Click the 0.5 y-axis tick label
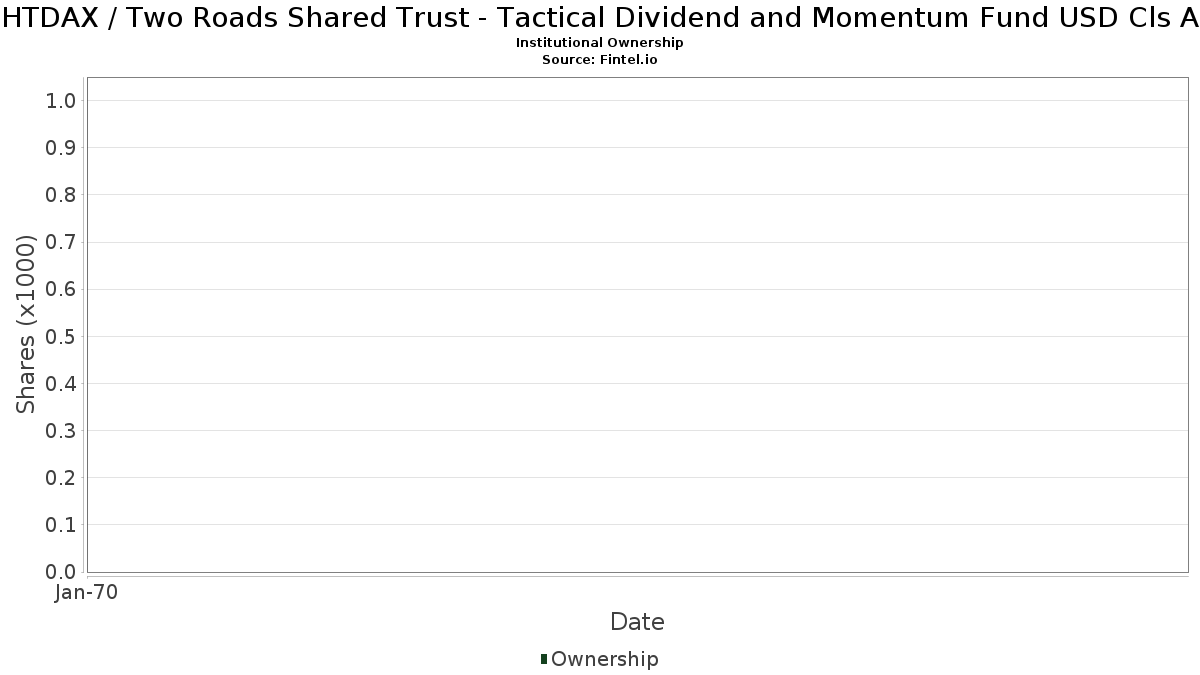This screenshot has width=1200, height=675. point(61,336)
